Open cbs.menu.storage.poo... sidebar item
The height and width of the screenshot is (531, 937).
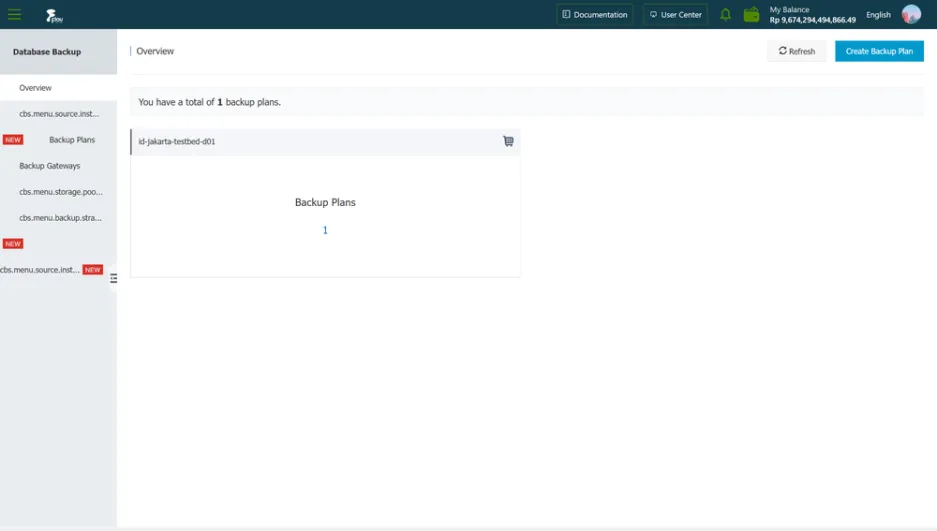[x=61, y=192]
